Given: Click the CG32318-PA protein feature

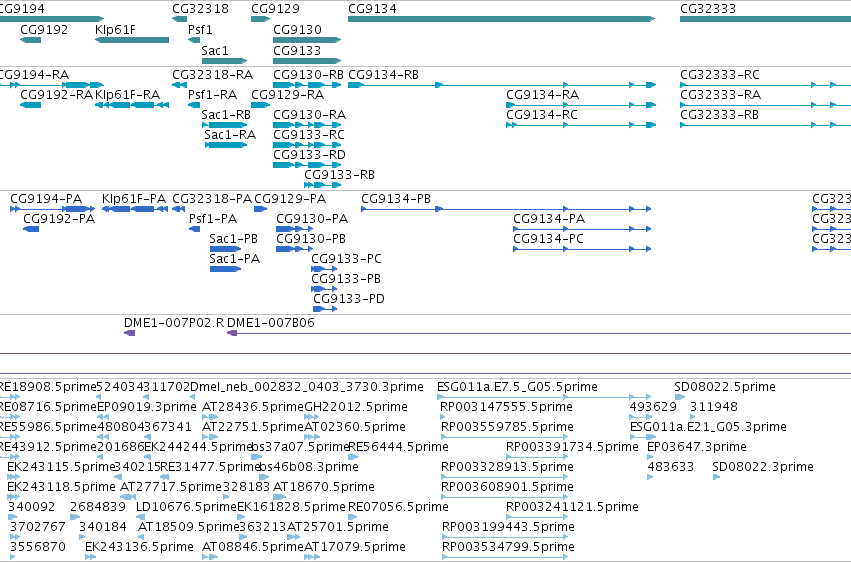Looking at the screenshot, I should pos(179,209).
